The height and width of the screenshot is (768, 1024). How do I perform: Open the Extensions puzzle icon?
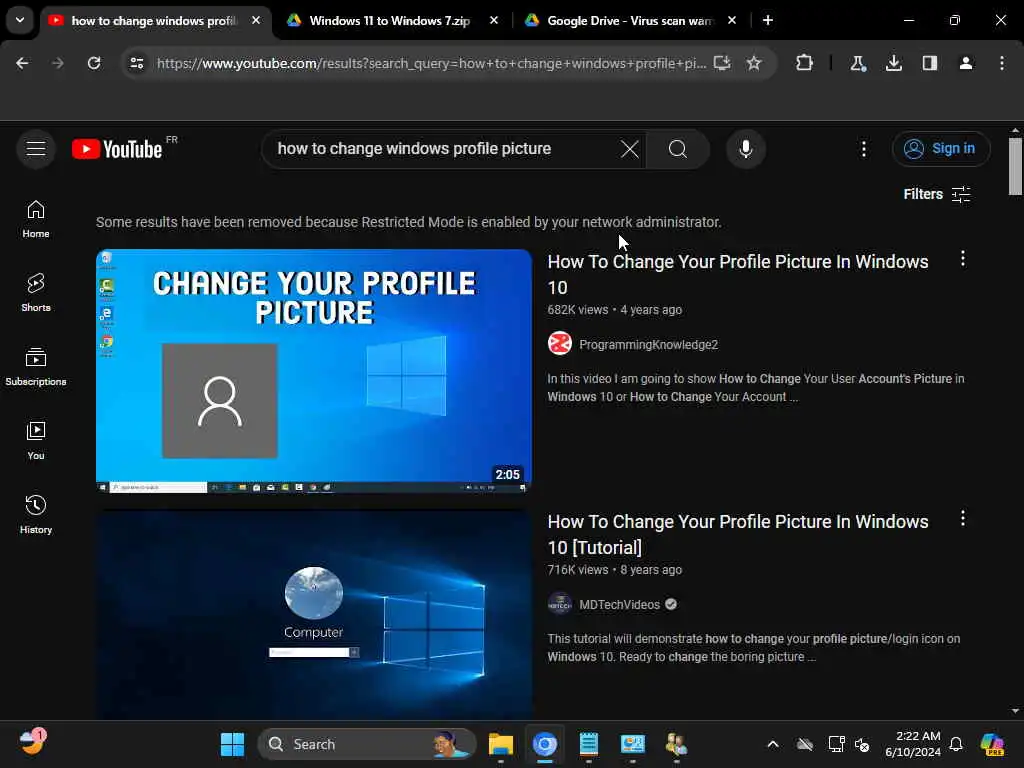click(805, 63)
